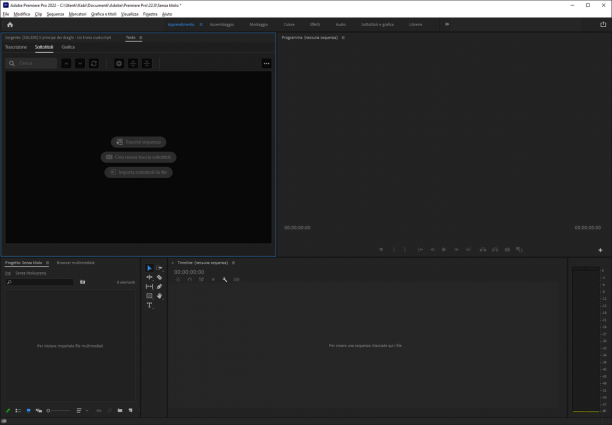Switch to the Trascrizione tab

16,47
